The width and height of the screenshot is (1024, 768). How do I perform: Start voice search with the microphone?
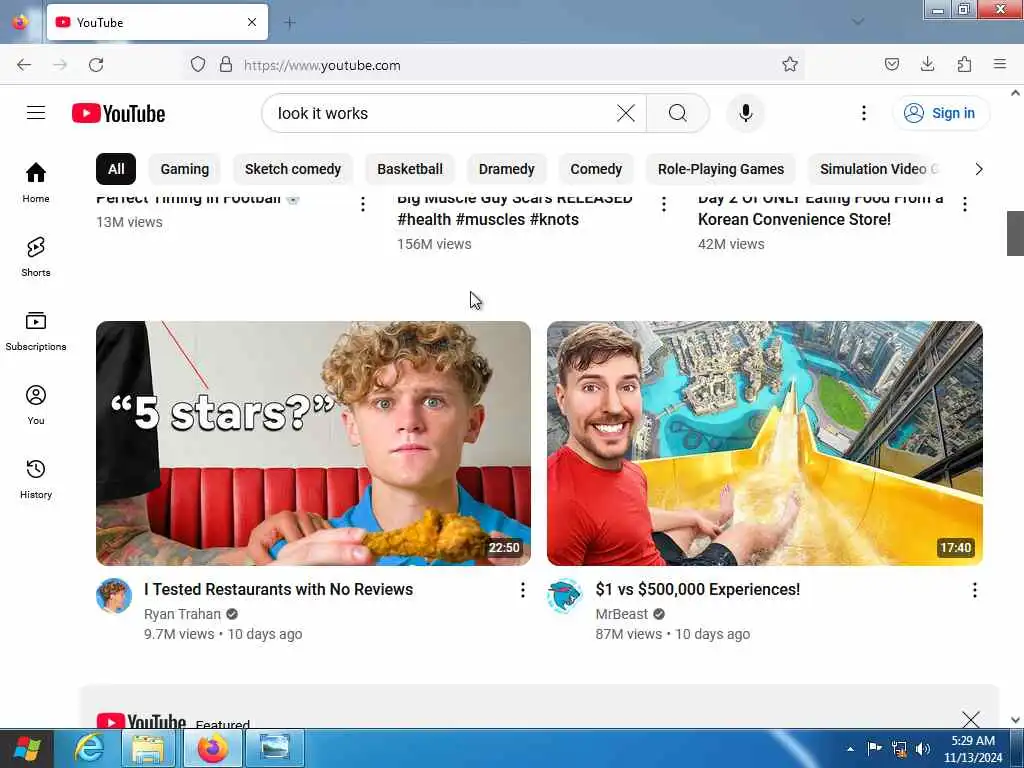(x=745, y=113)
